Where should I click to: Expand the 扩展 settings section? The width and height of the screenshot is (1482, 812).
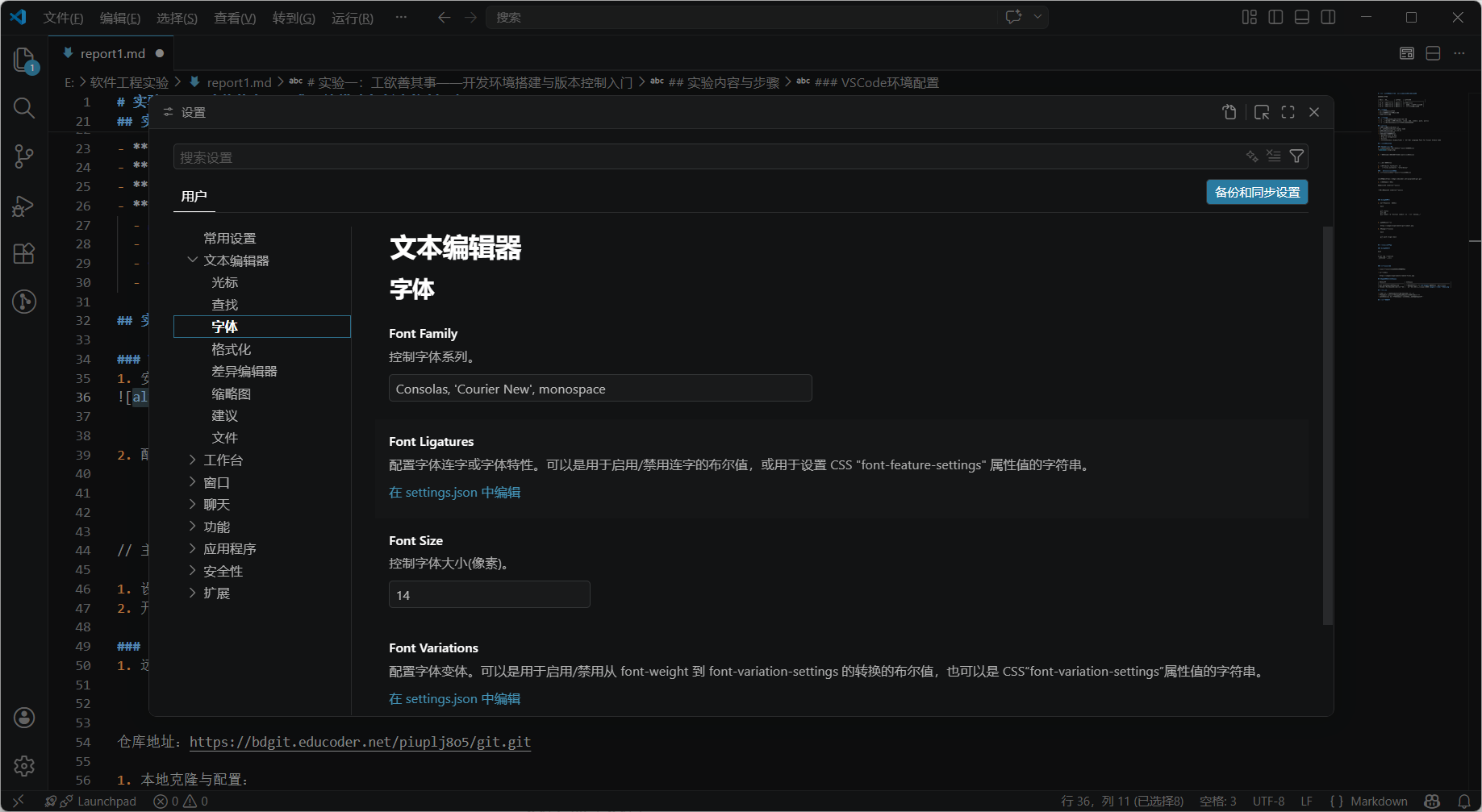193,593
